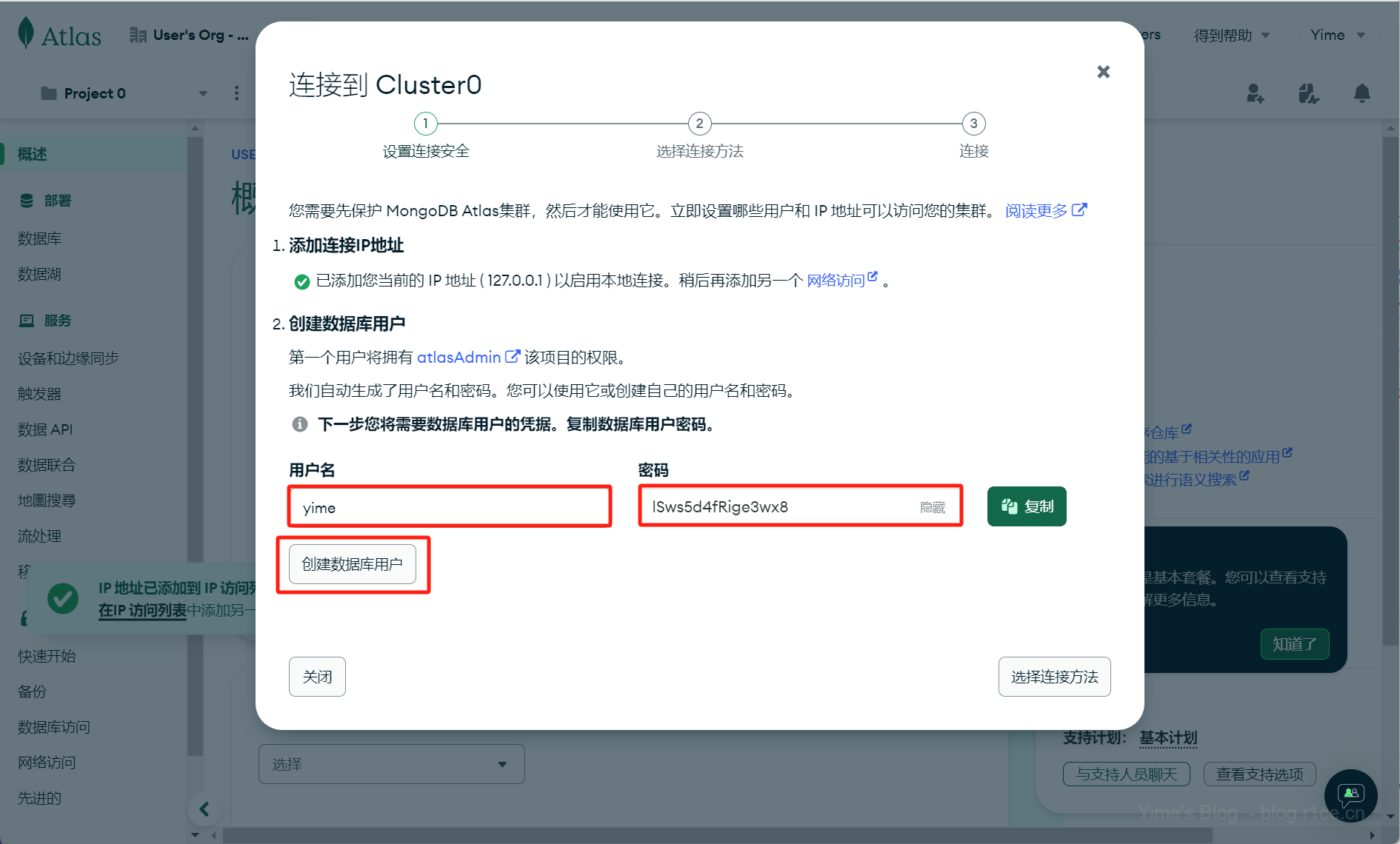
Task: Click the 用户名 input field
Action: (450, 507)
